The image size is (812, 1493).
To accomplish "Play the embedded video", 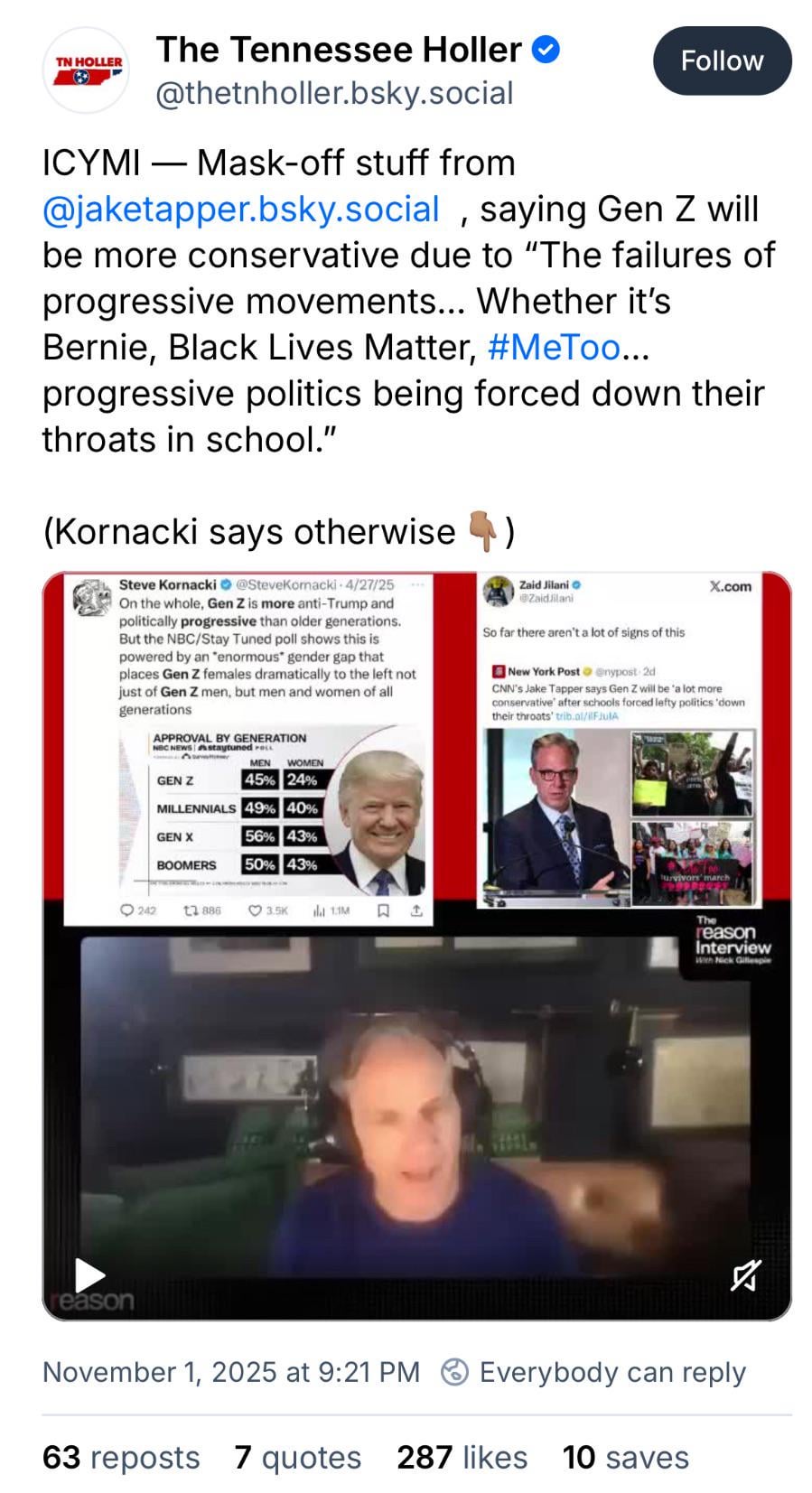I will (x=89, y=1275).
